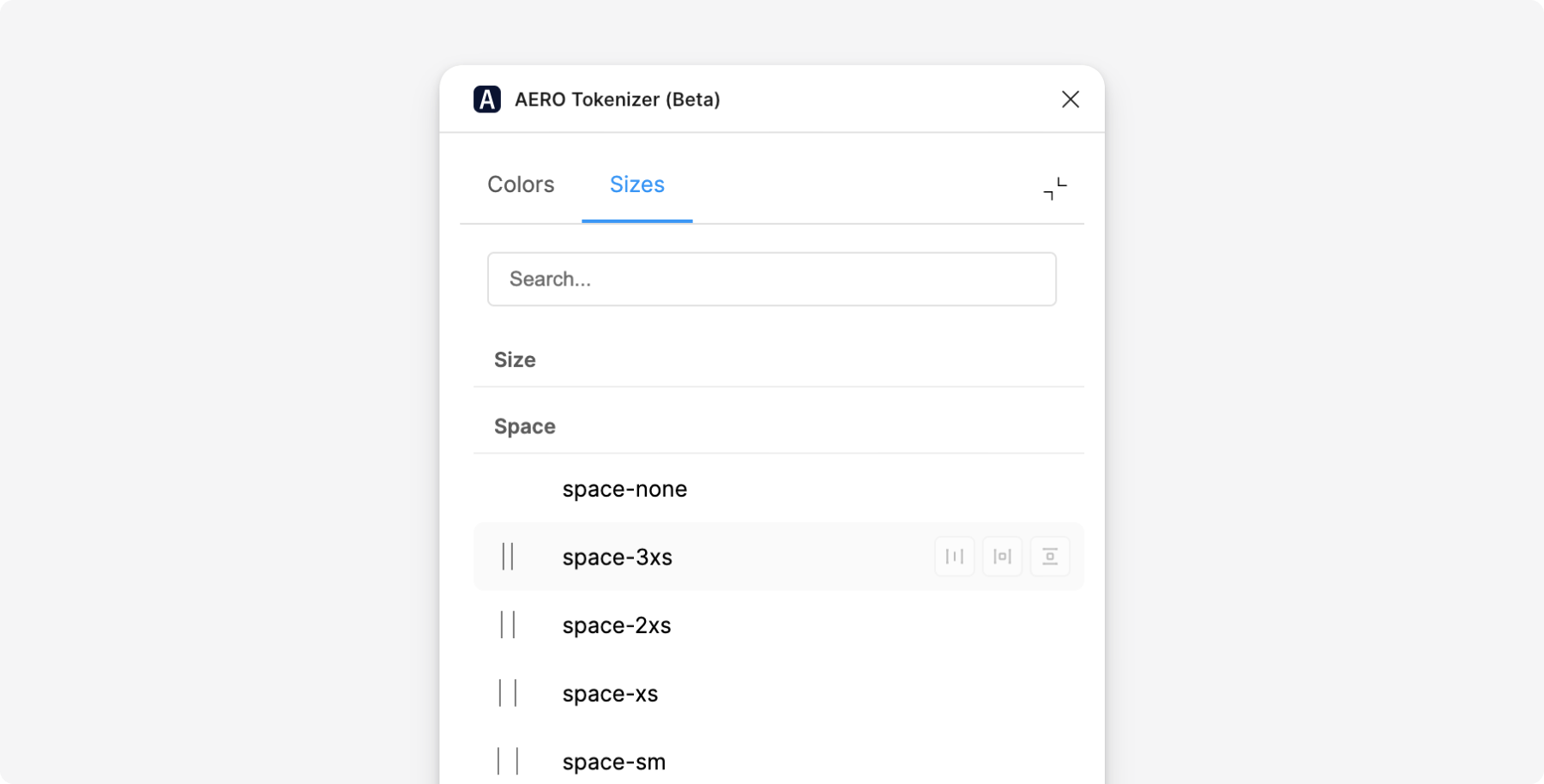
Task: Select the space-3xs token label
Action: pos(618,558)
